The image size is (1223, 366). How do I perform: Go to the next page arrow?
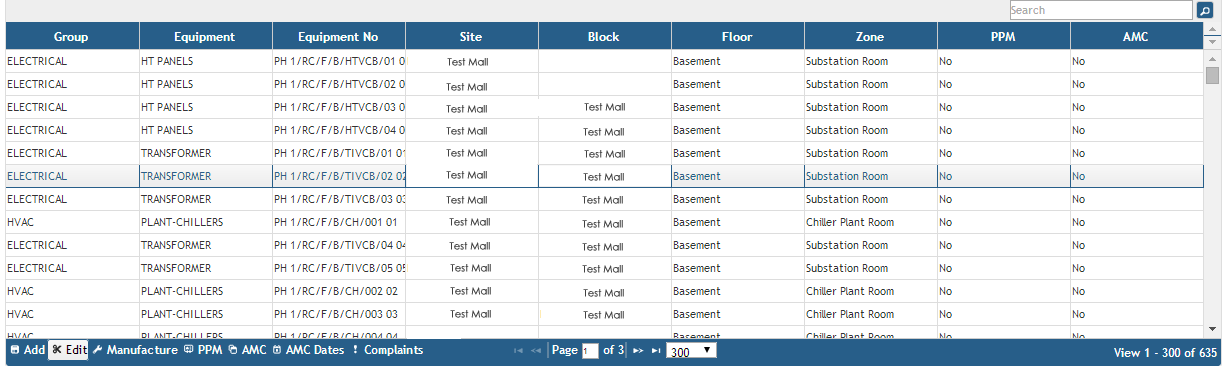pyautogui.click(x=638, y=351)
